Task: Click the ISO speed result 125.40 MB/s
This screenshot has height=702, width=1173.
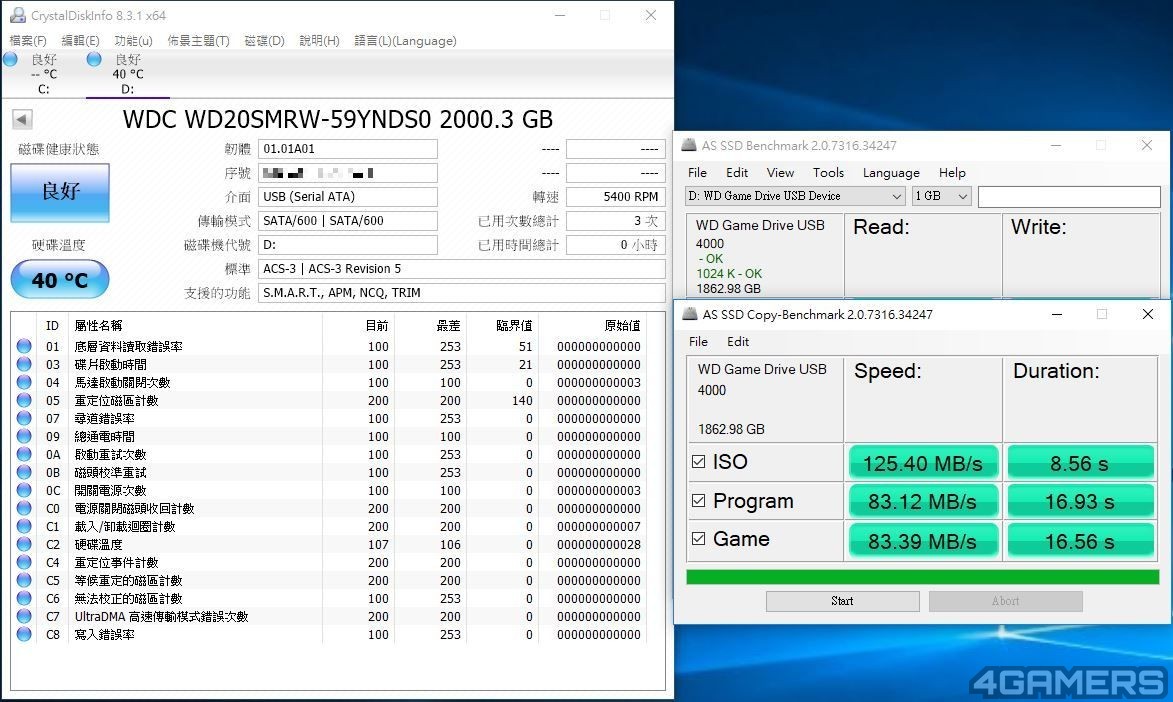Action: pos(923,463)
